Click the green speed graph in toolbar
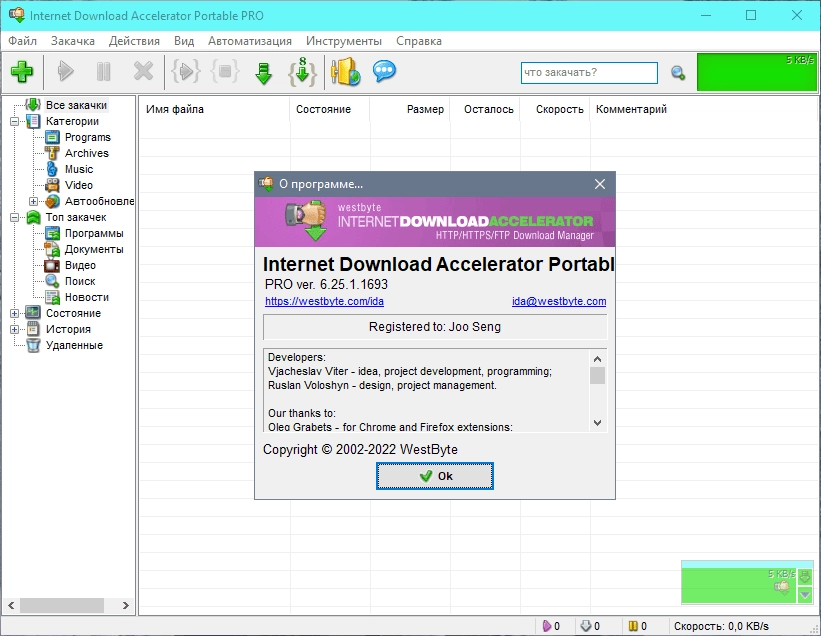 [757, 72]
